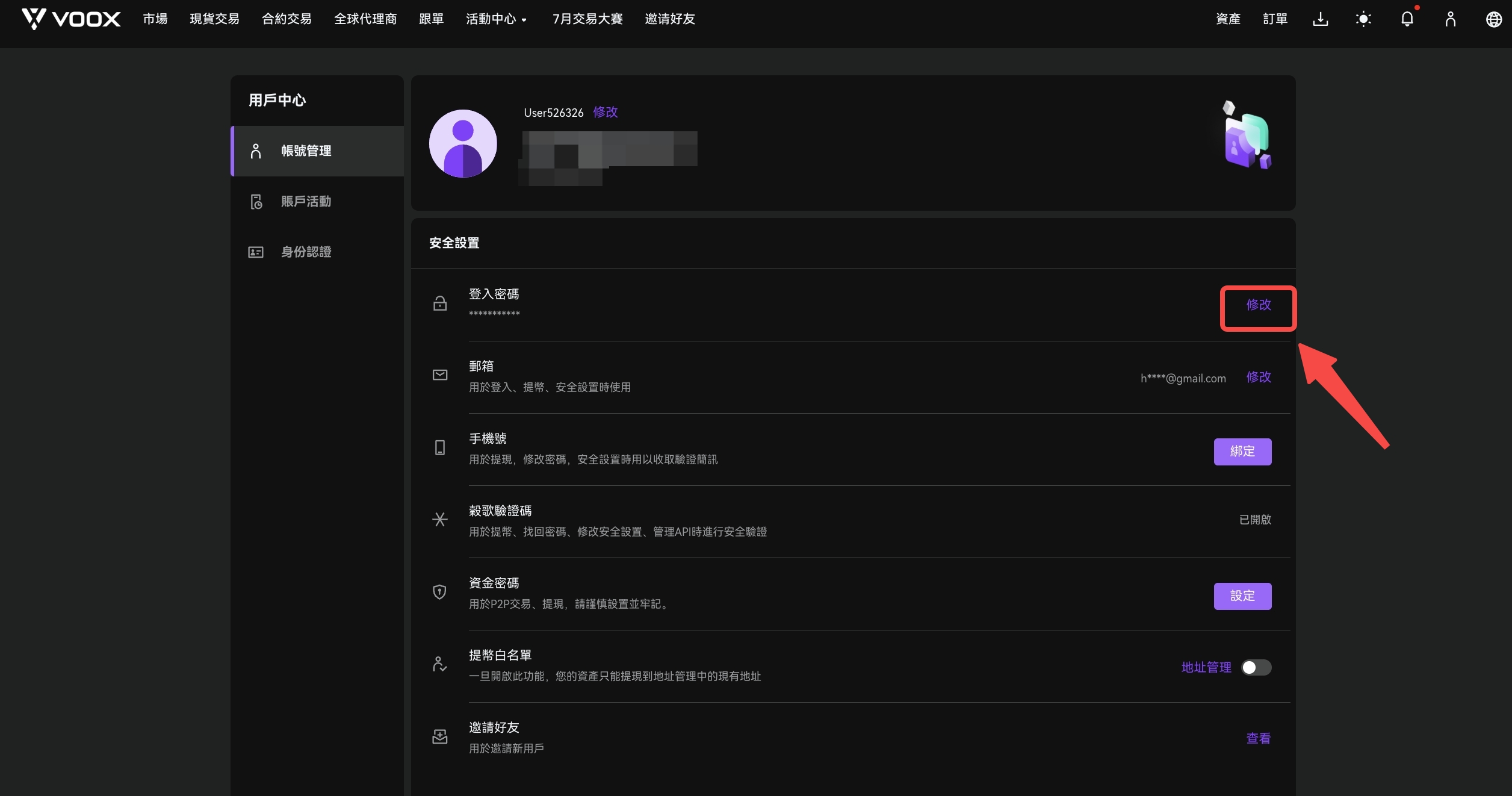Click the 用戶中心 sidebar heading
The height and width of the screenshot is (796, 1512).
click(277, 100)
